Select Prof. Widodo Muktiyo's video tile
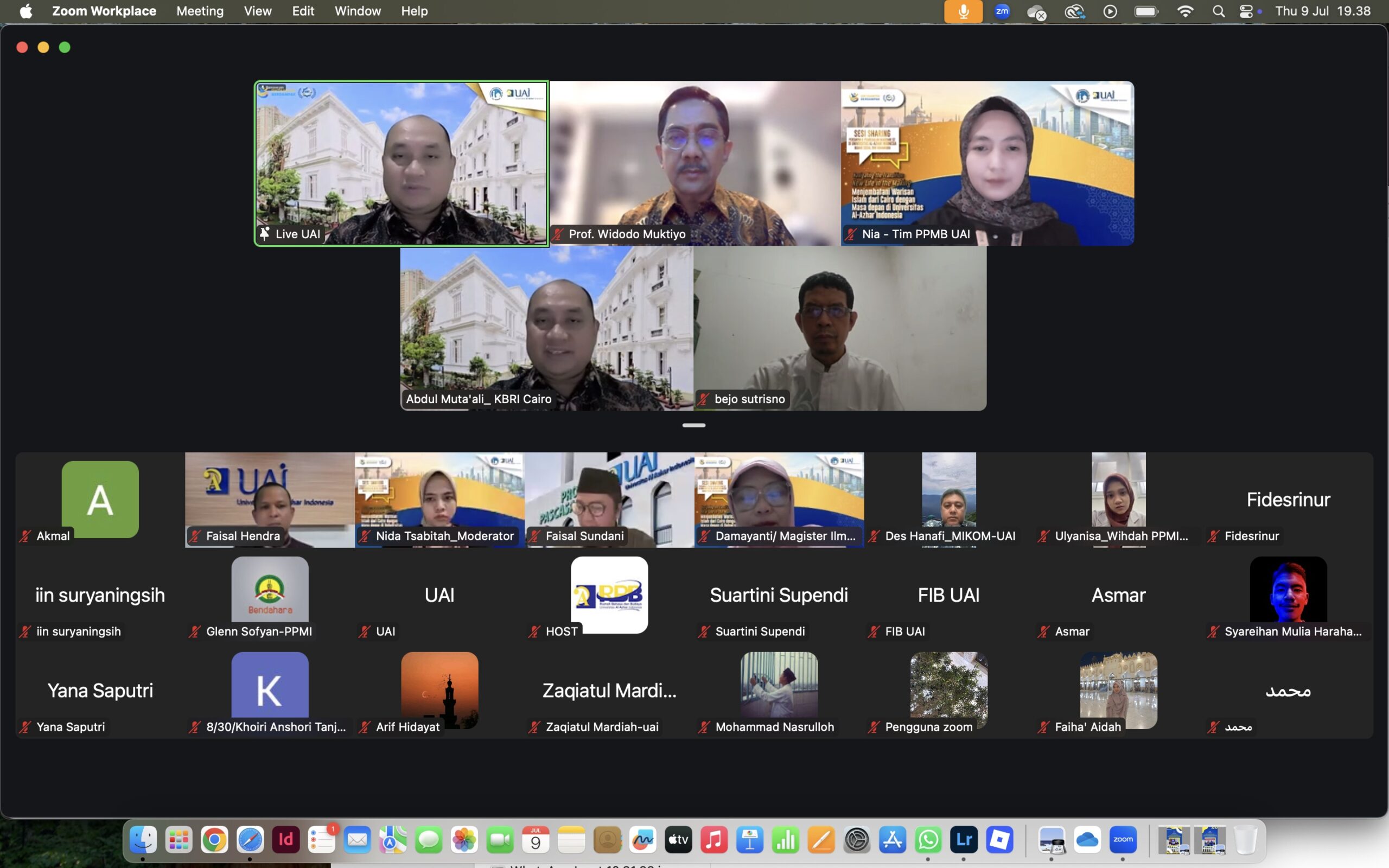Viewport: 1389px width, 868px height. point(694,164)
